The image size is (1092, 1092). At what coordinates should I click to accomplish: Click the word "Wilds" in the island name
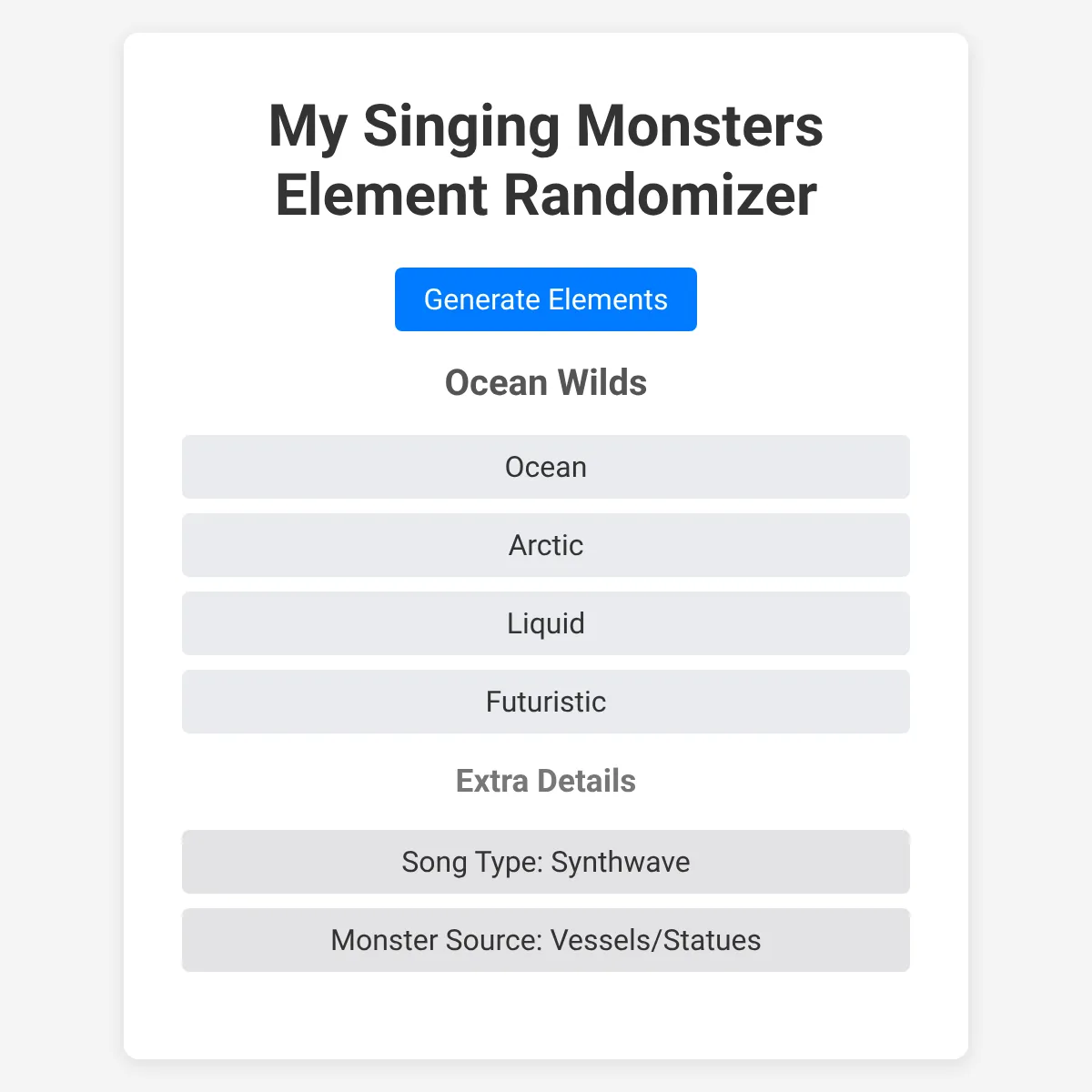coord(602,383)
